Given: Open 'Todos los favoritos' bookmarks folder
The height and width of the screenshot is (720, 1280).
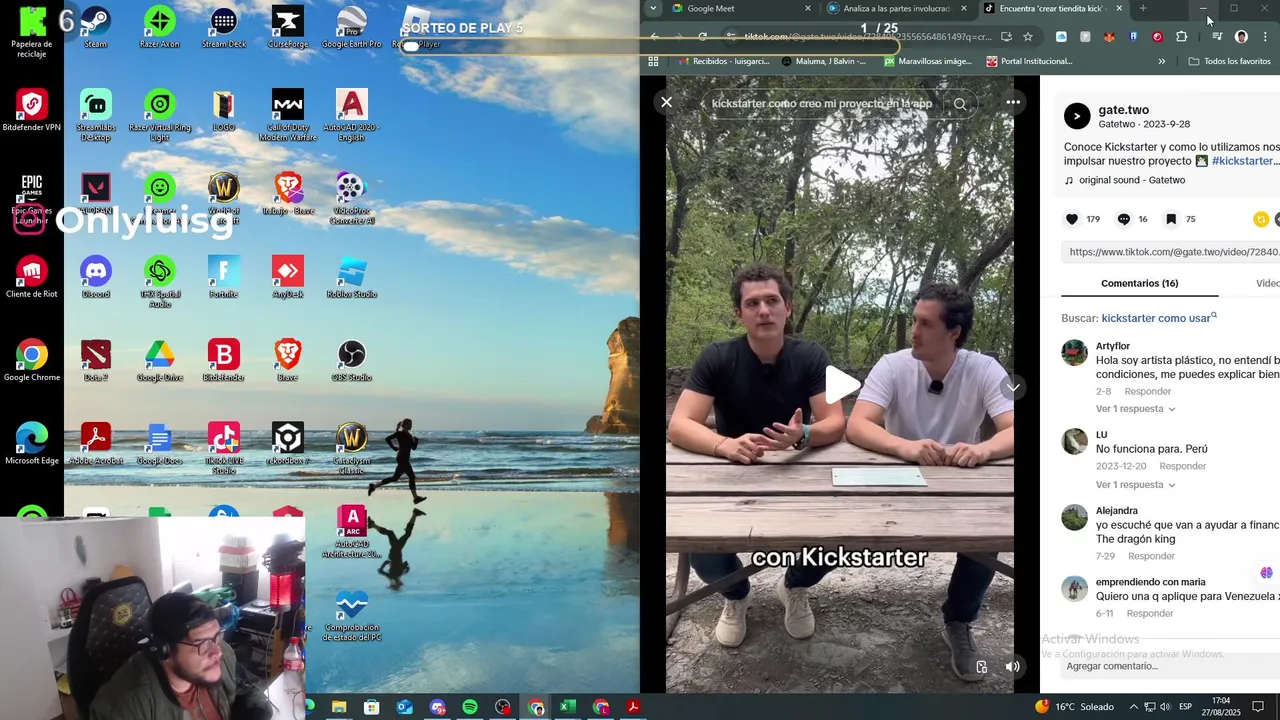Looking at the screenshot, I should 1229,61.
